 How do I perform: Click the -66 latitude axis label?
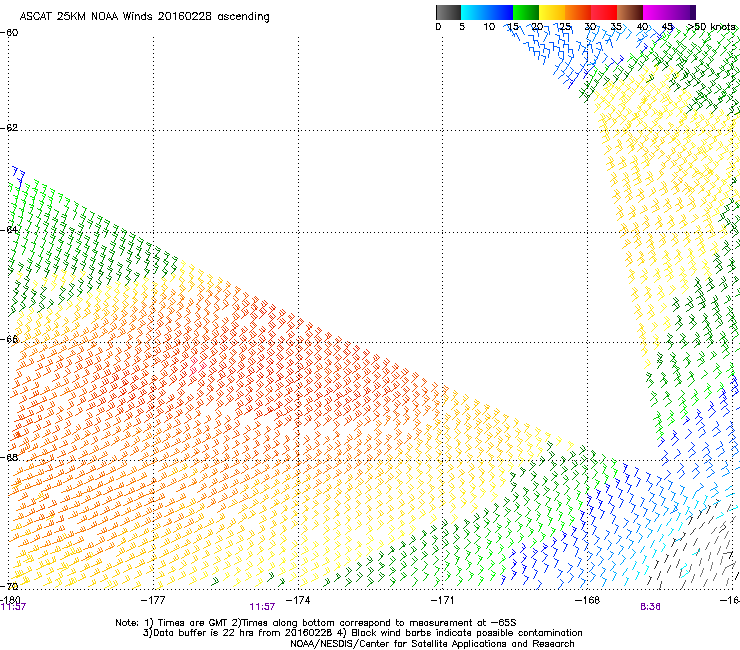[x=9, y=339]
